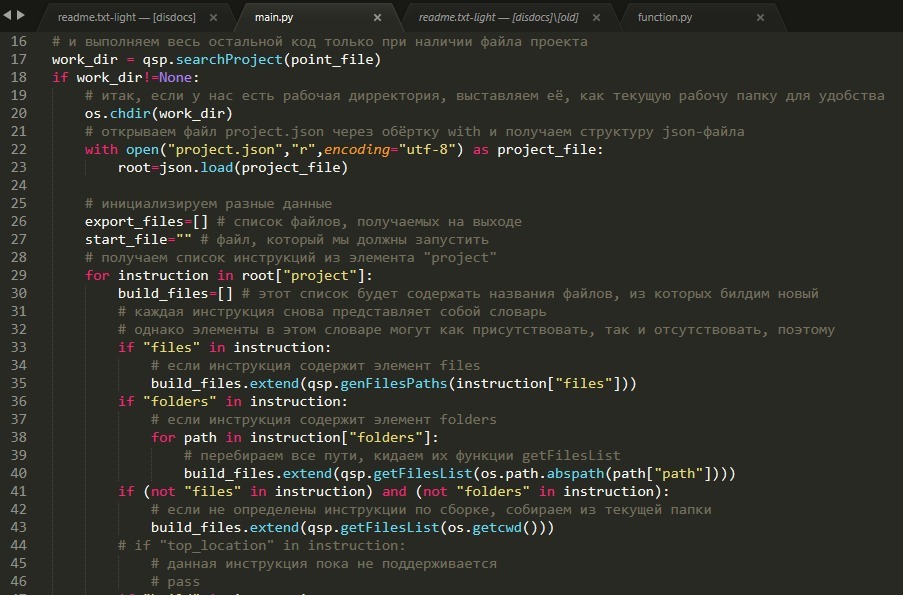Switch to the function.py tab
The width and height of the screenshot is (903, 596).
(x=665, y=17)
